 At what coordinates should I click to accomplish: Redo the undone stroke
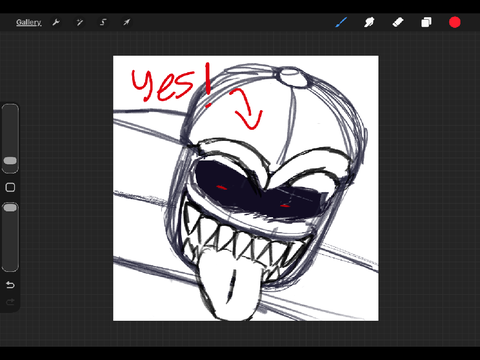point(10,302)
